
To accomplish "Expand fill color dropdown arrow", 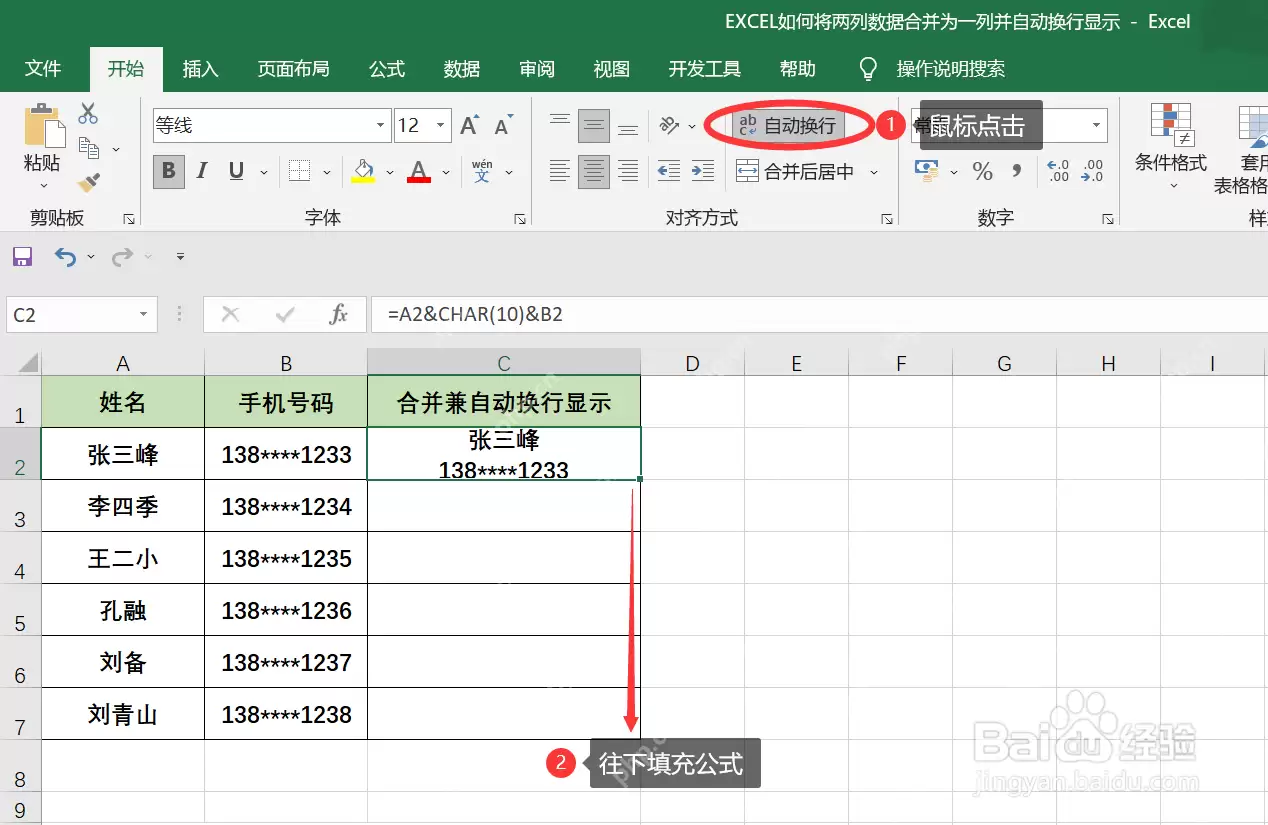I will pos(390,172).
